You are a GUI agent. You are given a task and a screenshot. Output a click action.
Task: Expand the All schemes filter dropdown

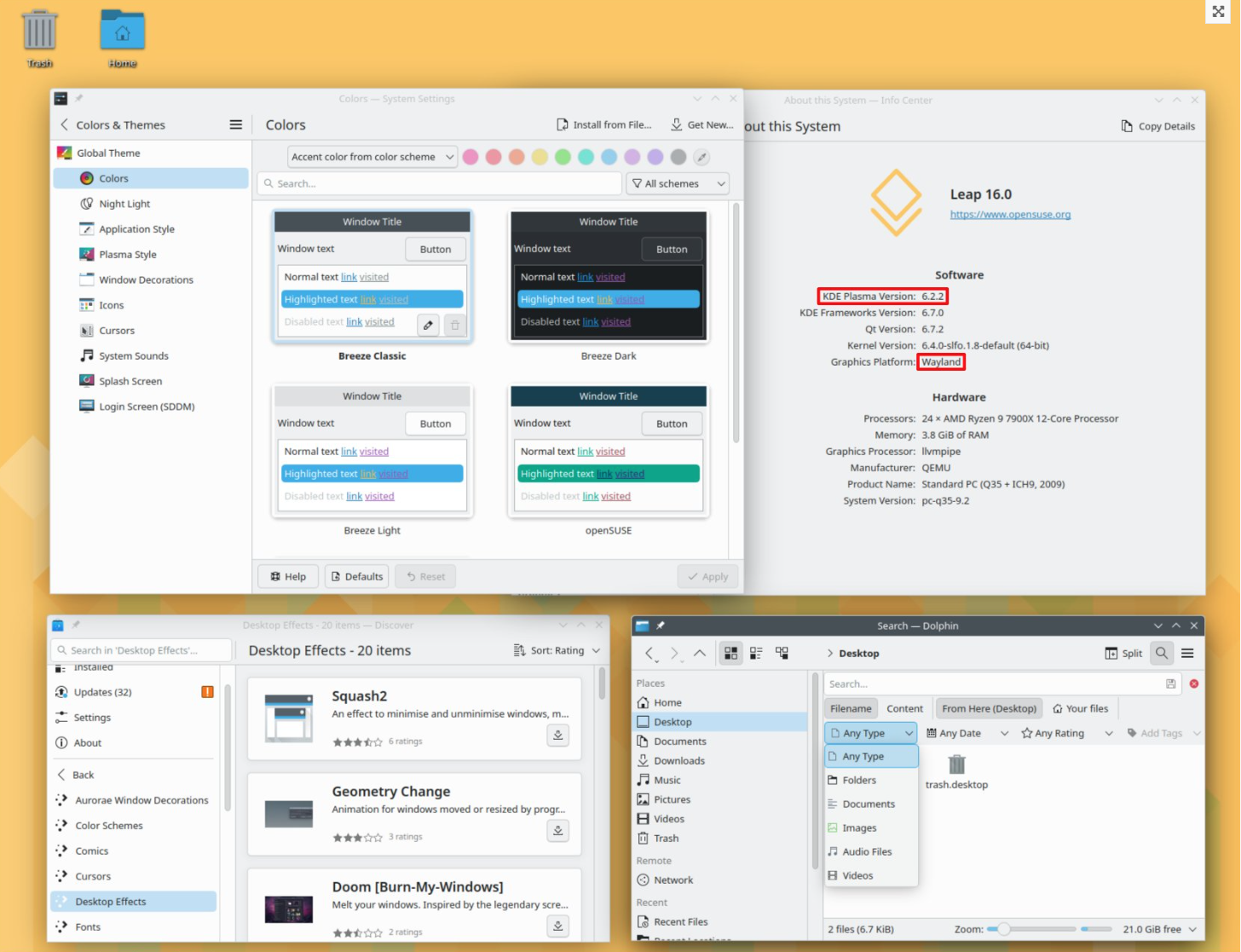pyautogui.click(x=678, y=183)
